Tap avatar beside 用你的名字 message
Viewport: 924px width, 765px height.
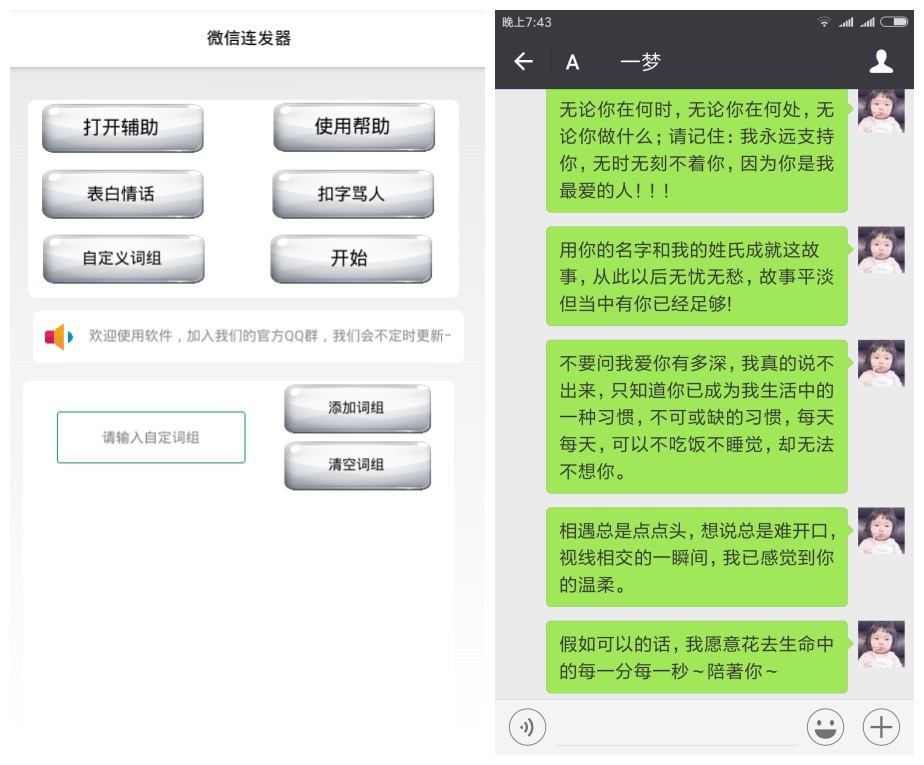(881, 250)
